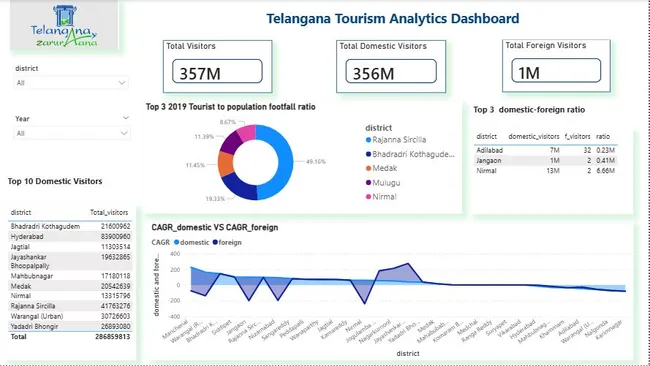Click the Total 286859813 value
650x366 pixels.
[x=112, y=337]
